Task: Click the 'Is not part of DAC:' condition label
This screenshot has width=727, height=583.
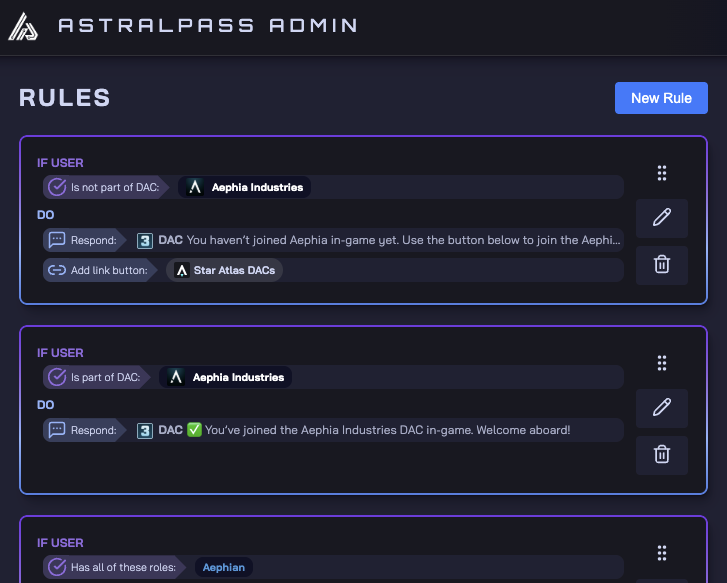Action: tap(115, 187)
